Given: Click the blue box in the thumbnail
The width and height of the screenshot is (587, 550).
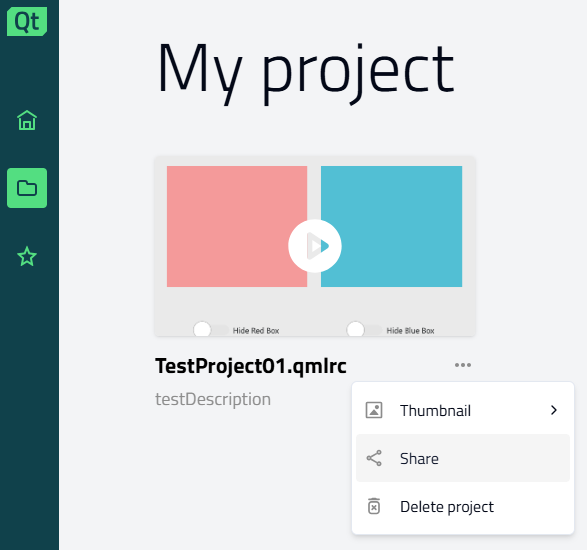Looking at the screenshot, I should [x=392, y=227].
